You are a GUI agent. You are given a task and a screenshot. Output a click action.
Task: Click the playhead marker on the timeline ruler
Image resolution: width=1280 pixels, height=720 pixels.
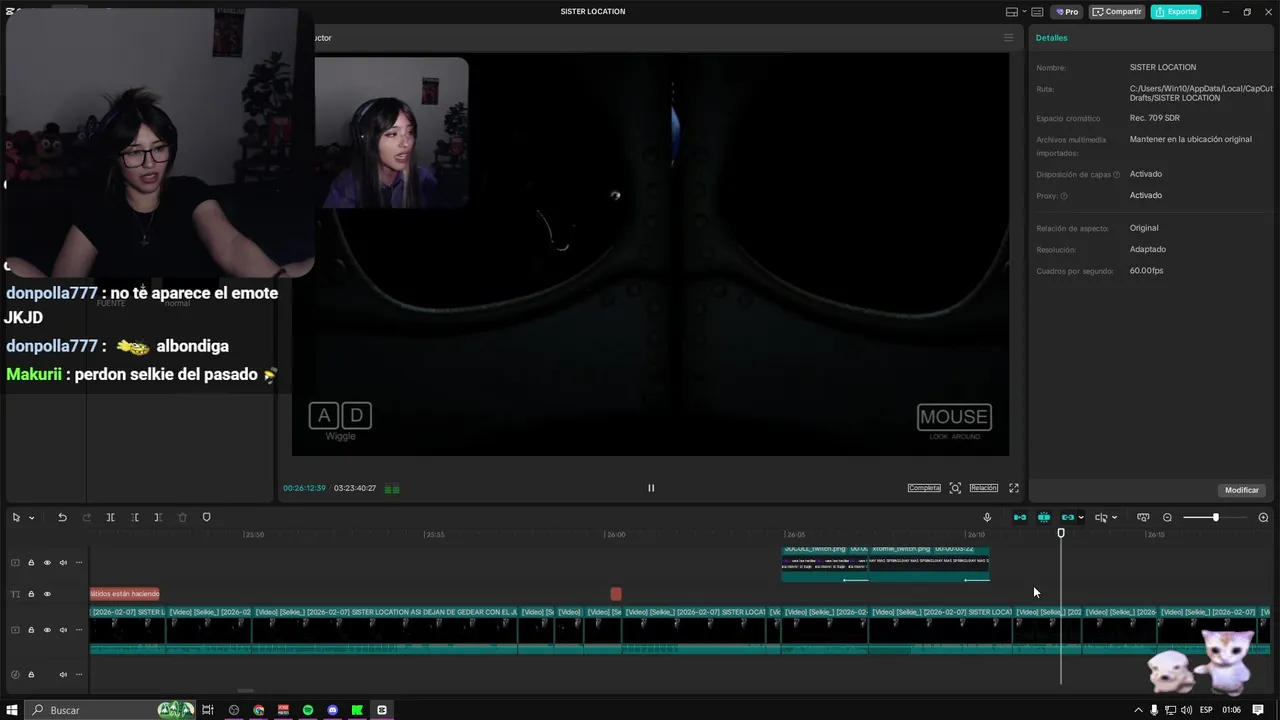point(1061,533)
